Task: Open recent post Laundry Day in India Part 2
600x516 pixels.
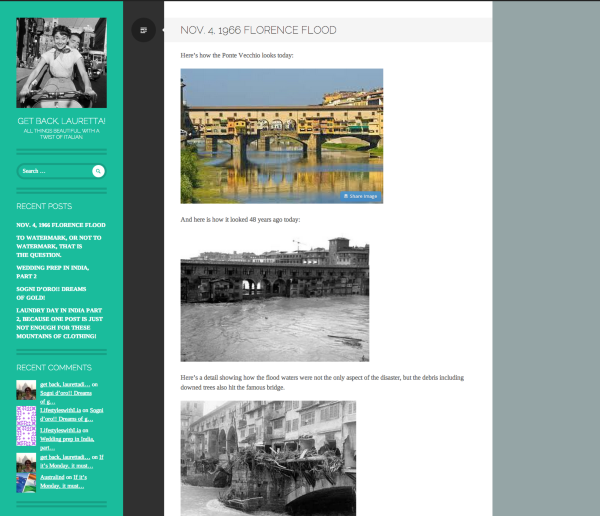Action: point(59,323)
